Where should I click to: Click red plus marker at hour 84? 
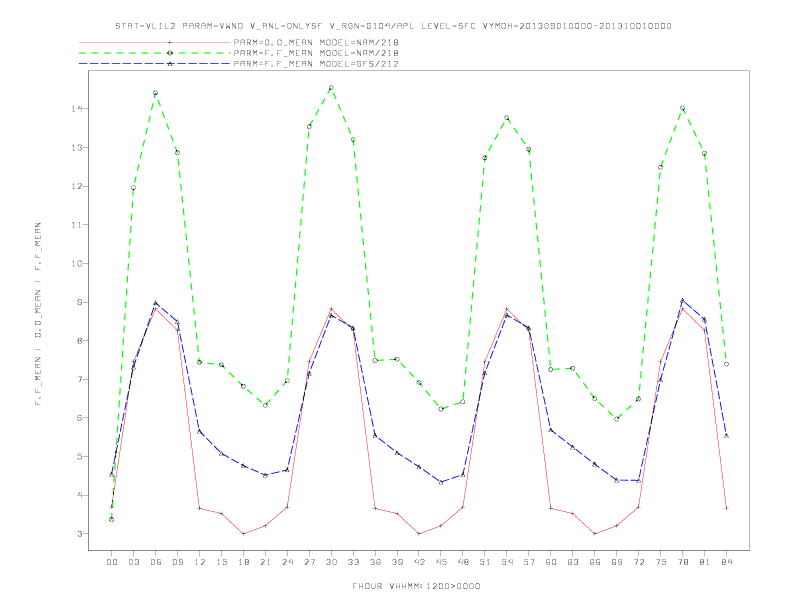(x=726, y=508)
